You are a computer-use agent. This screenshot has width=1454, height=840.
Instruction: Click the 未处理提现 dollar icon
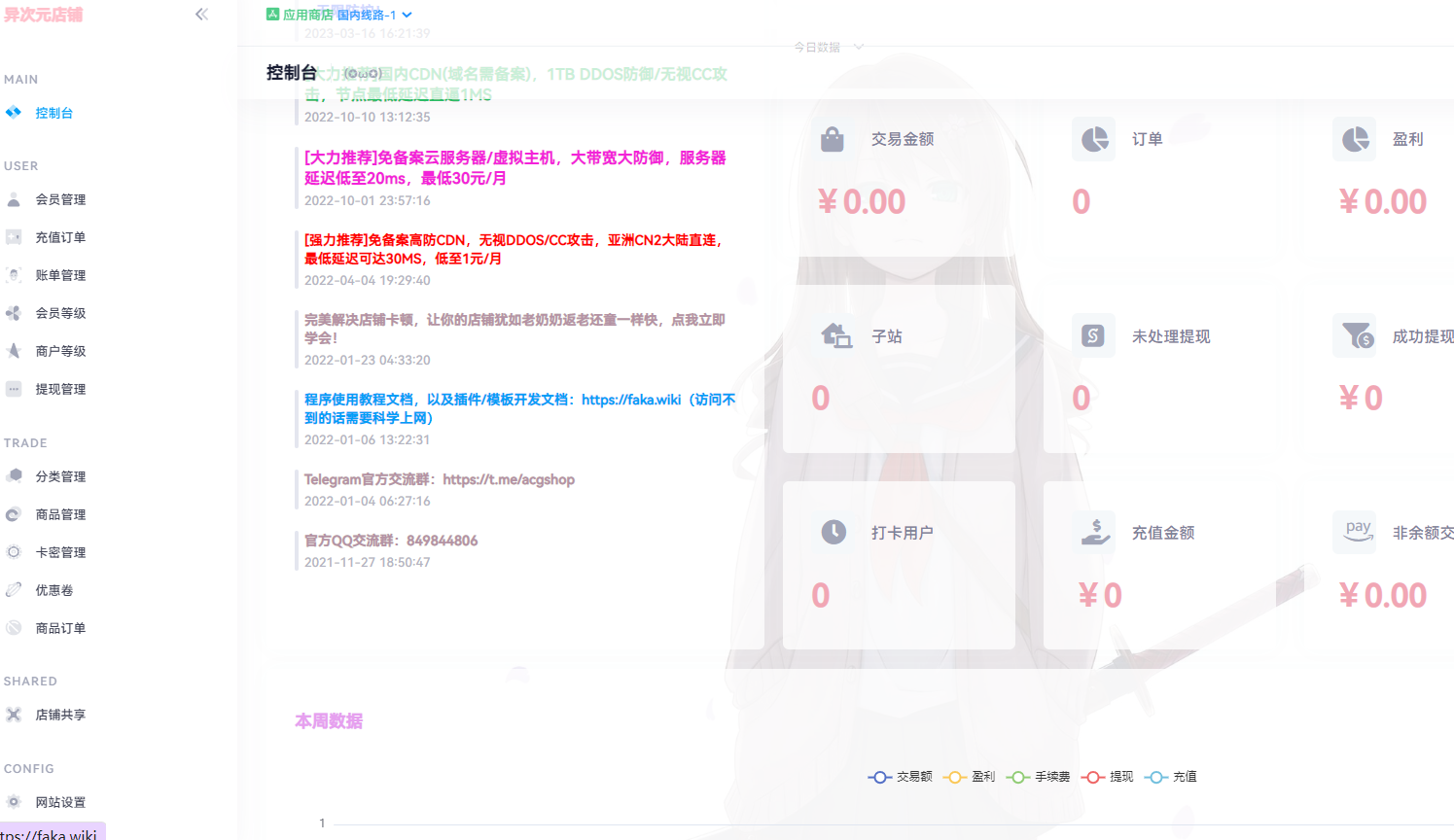[1093, 335]
